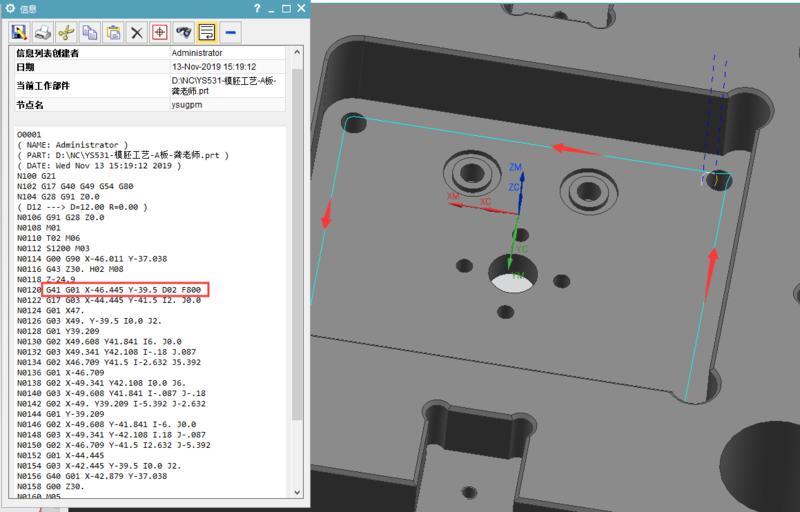Image resolution: width=800 pixels, height=512 pixels.
Task: Click the D12 tool comment line
Action: 82,207
